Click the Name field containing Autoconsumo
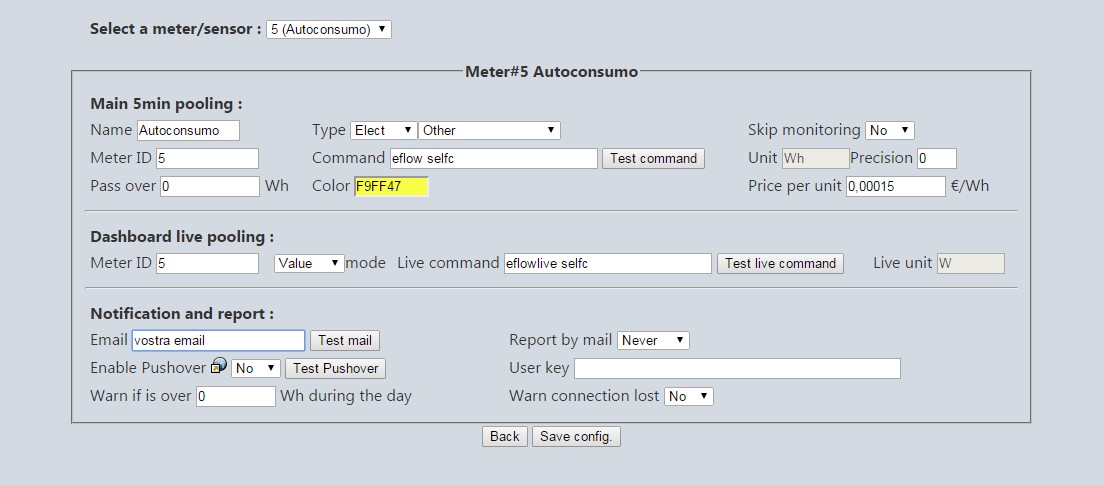Viewport: 1104px width, 485px height. [x=188, y=130]
